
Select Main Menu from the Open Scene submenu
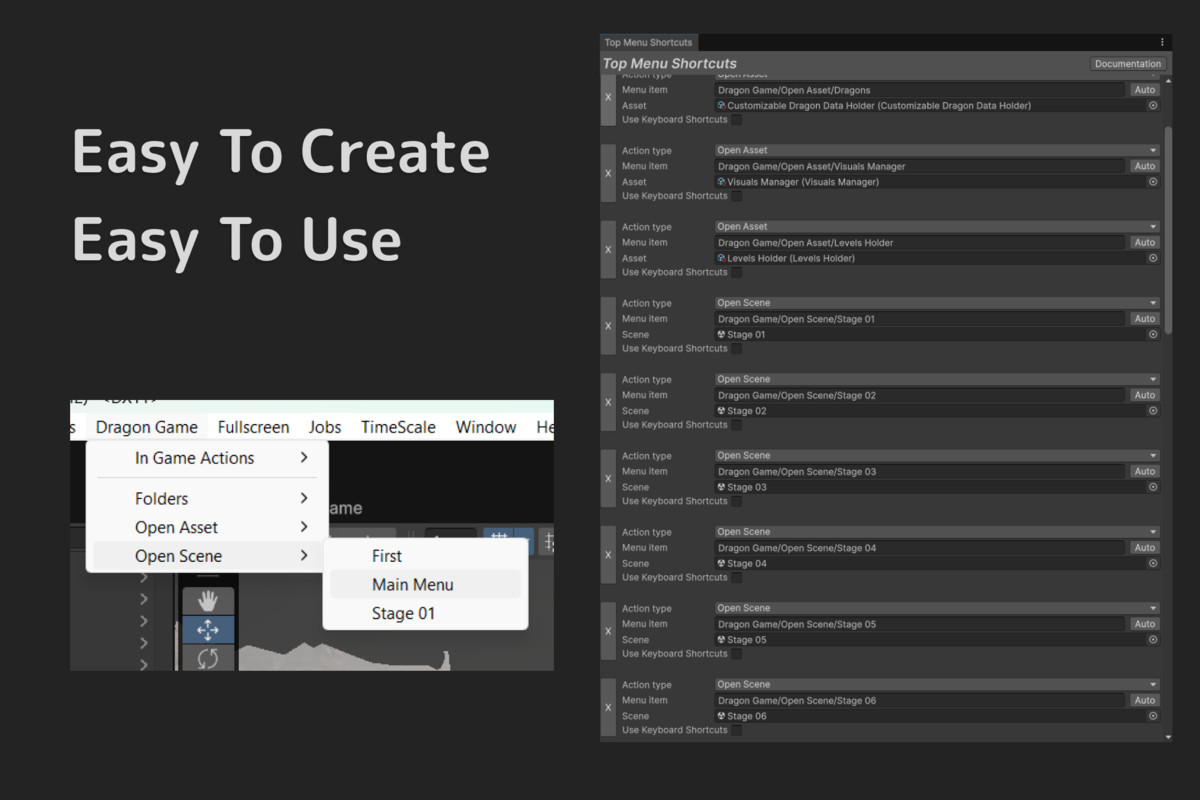(412, 584)
